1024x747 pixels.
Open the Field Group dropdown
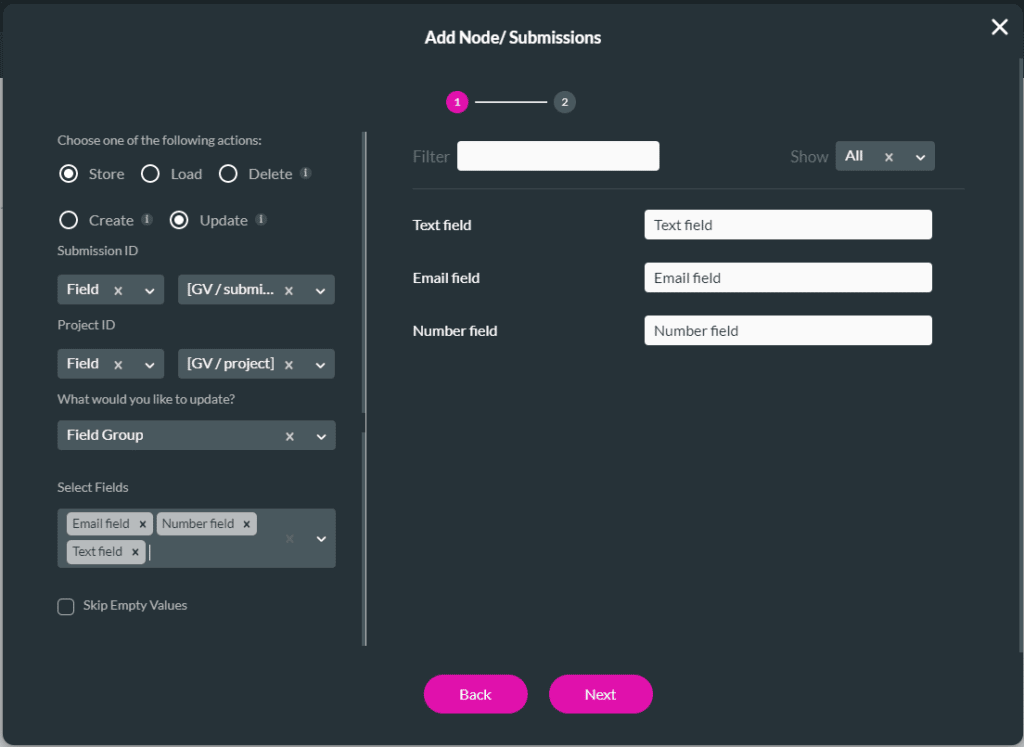tap(321, 436)
